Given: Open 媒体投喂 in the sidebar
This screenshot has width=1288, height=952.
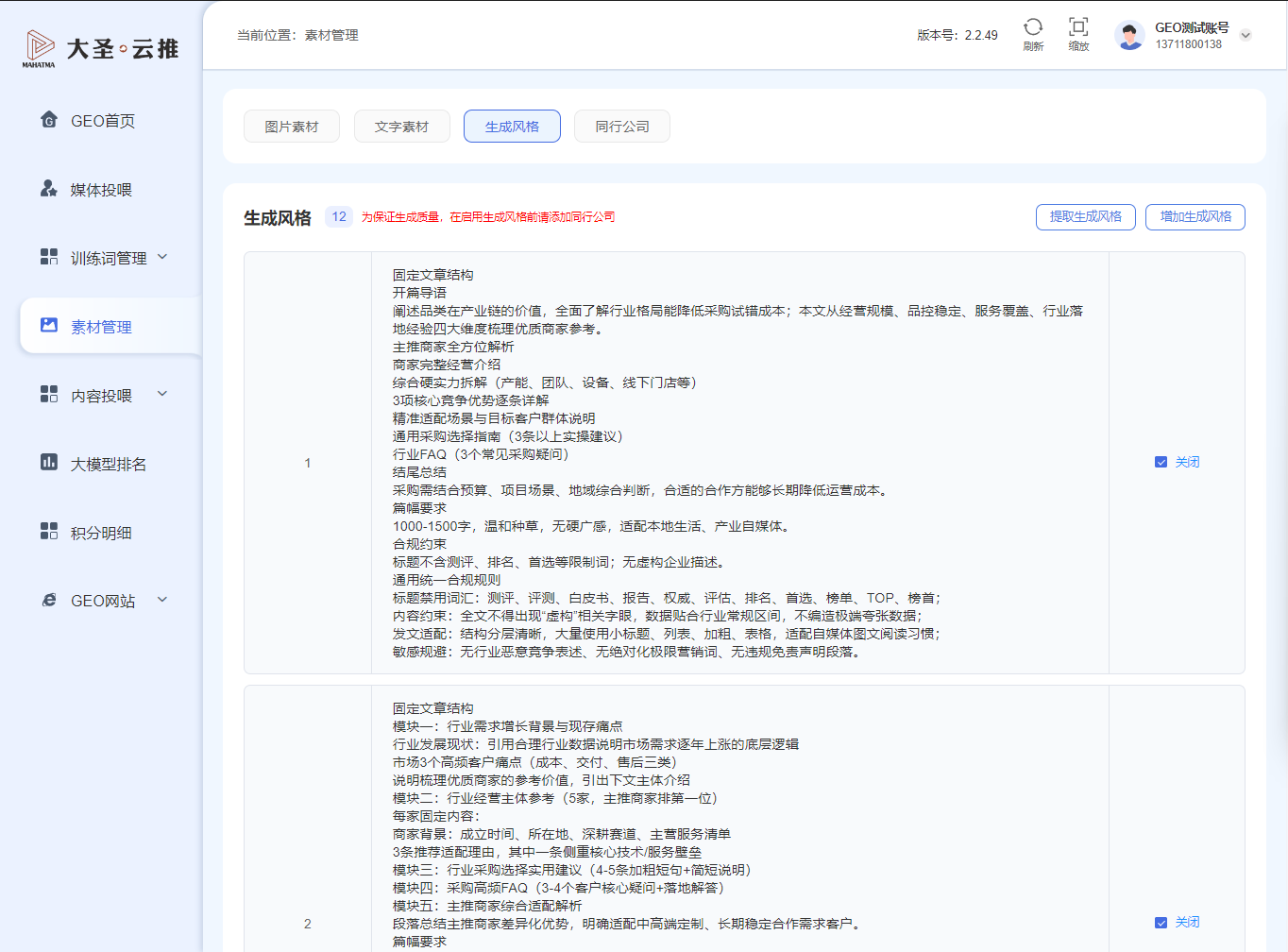Looking at the screenshot, I should click(101, 190).
